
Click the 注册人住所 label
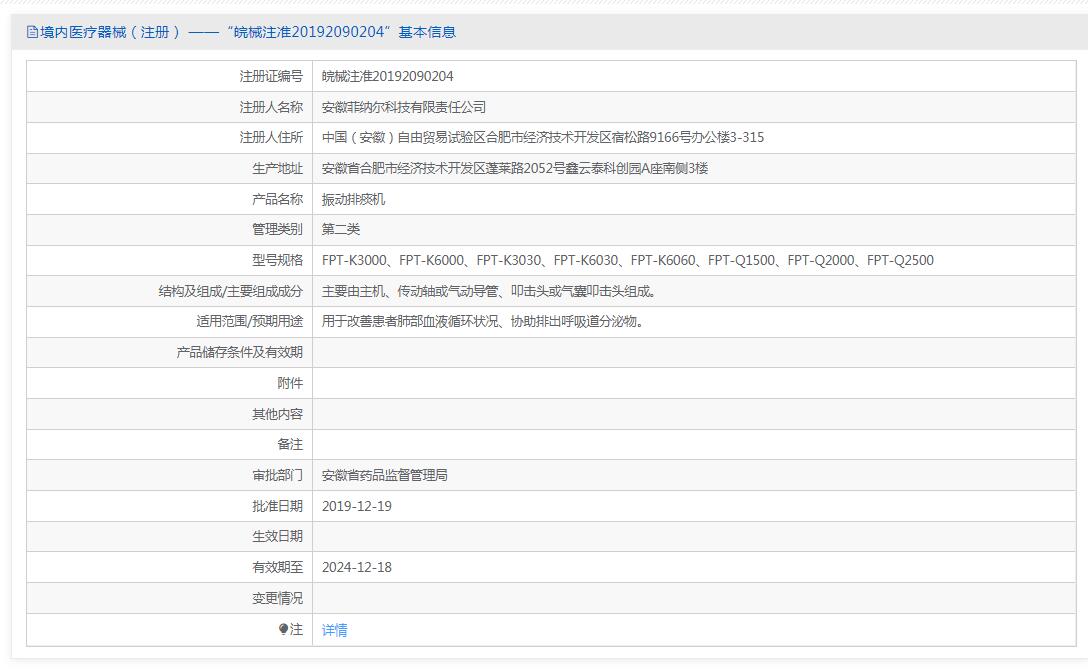point(271,137)
